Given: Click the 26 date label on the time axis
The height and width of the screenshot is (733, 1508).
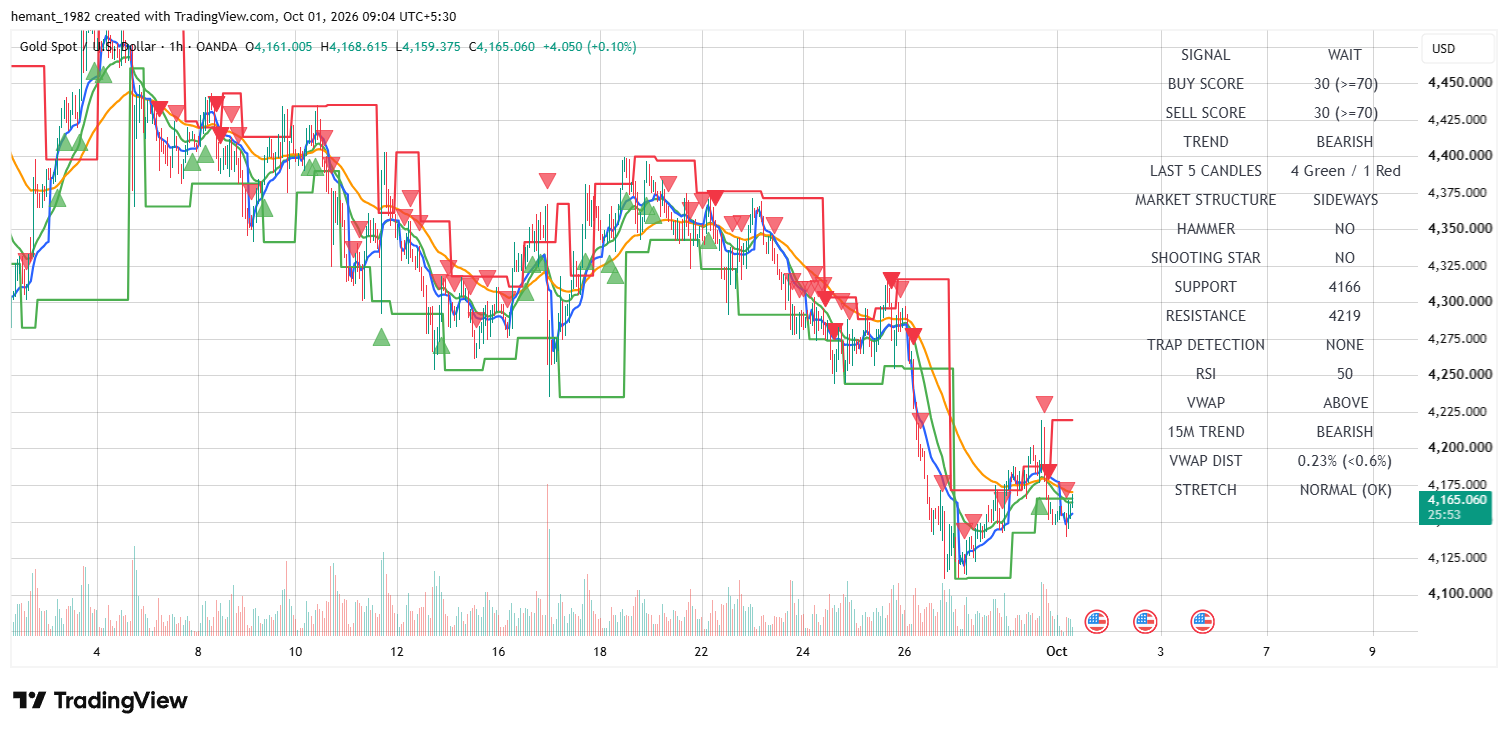Looking at the screenshot, I should pos(906,652).
